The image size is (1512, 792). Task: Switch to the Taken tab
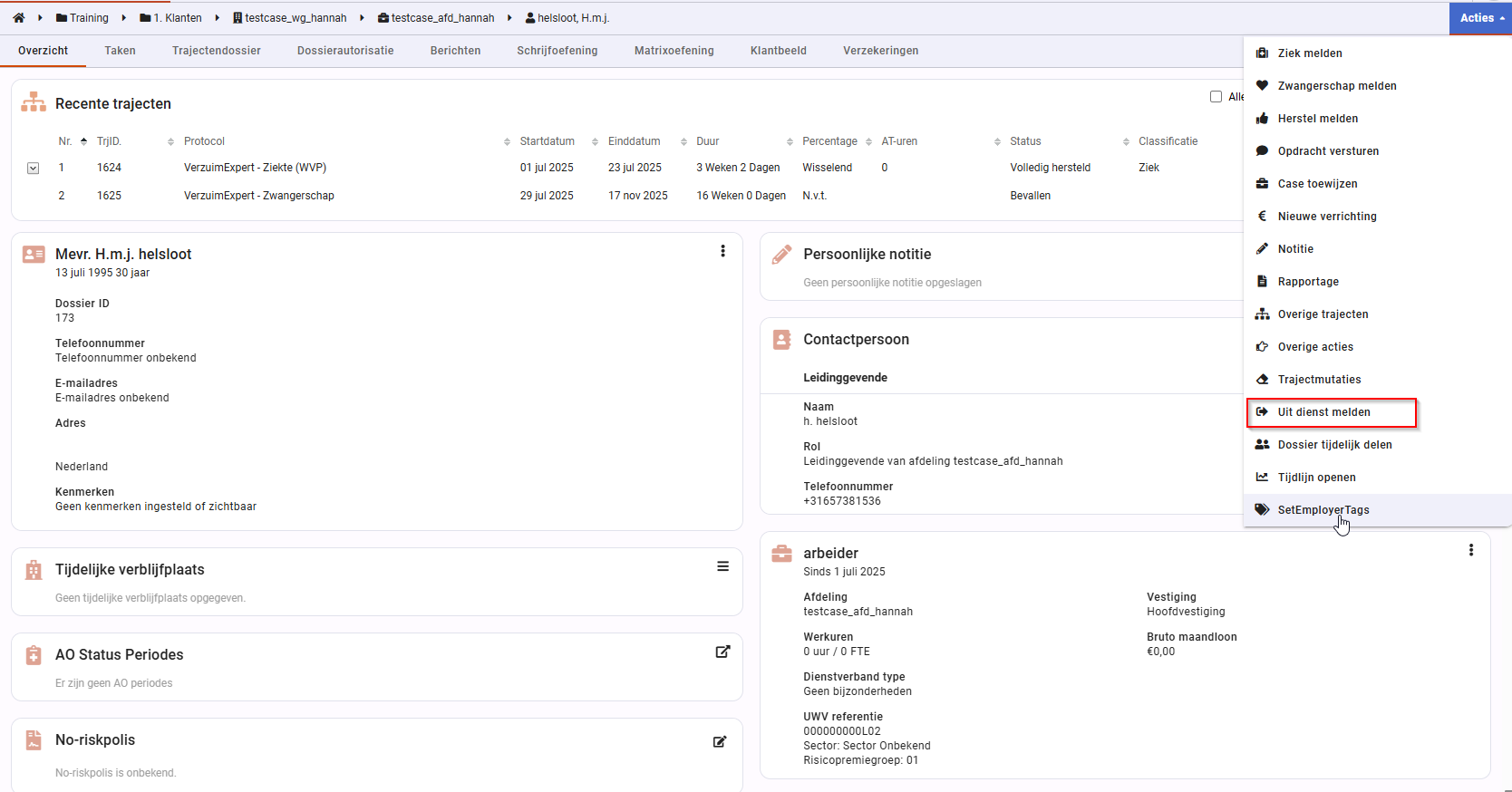pos(120,51)
